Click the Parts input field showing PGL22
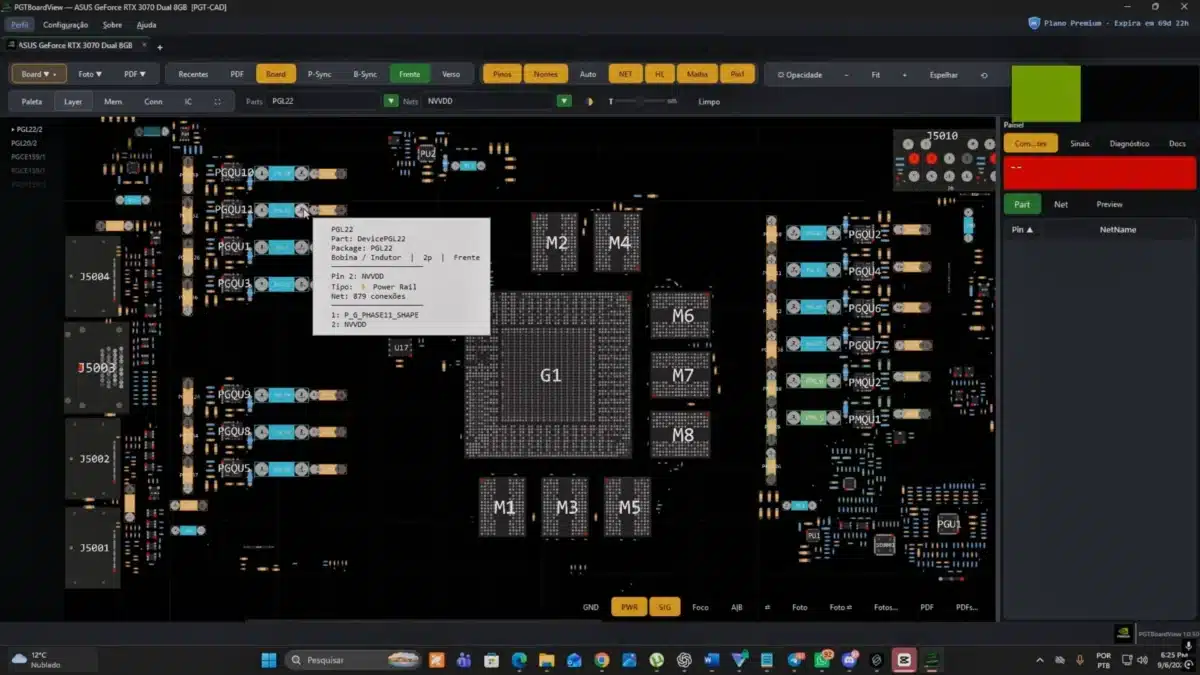 pyautogui.click(x=325, y=101)
